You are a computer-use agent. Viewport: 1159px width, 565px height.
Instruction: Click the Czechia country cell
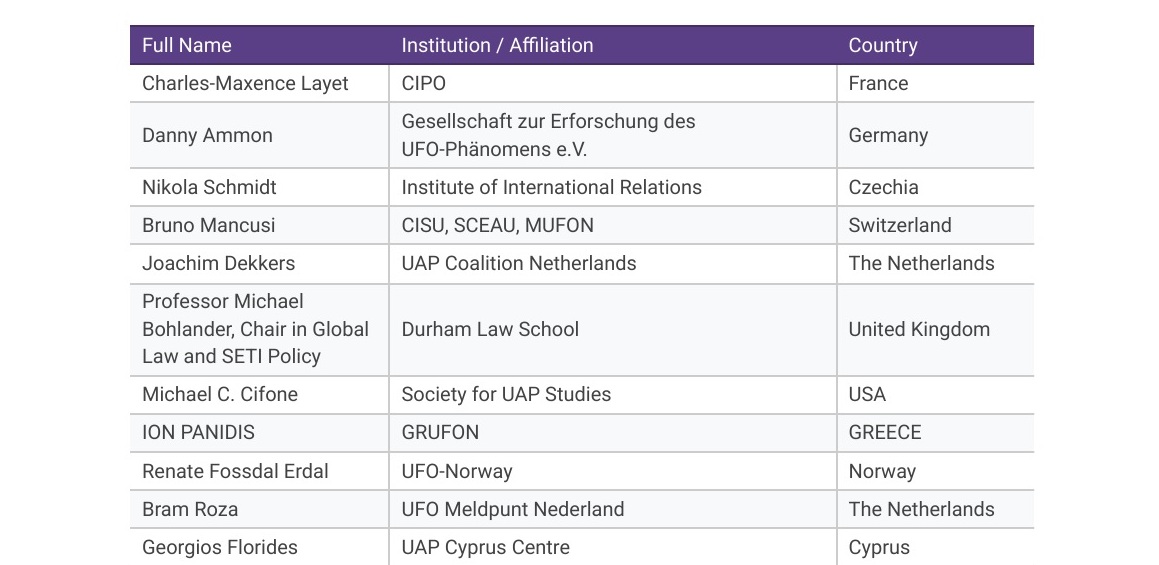click(883, 187)
